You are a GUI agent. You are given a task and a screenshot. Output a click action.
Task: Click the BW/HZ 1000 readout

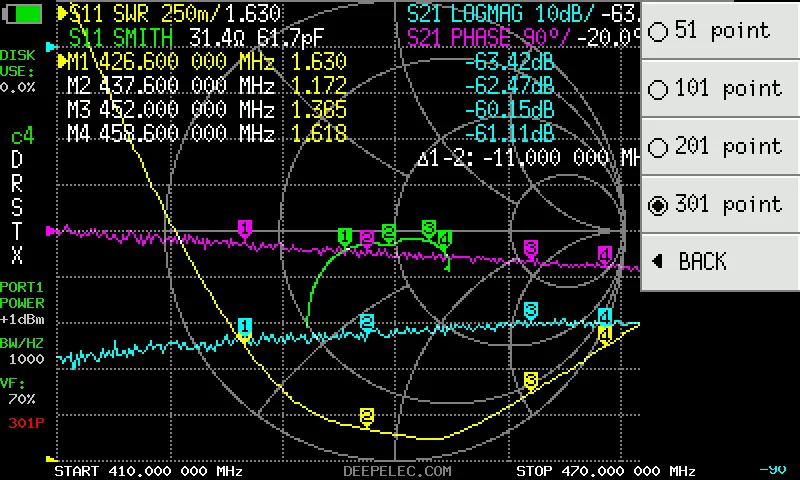coord(22,351)
